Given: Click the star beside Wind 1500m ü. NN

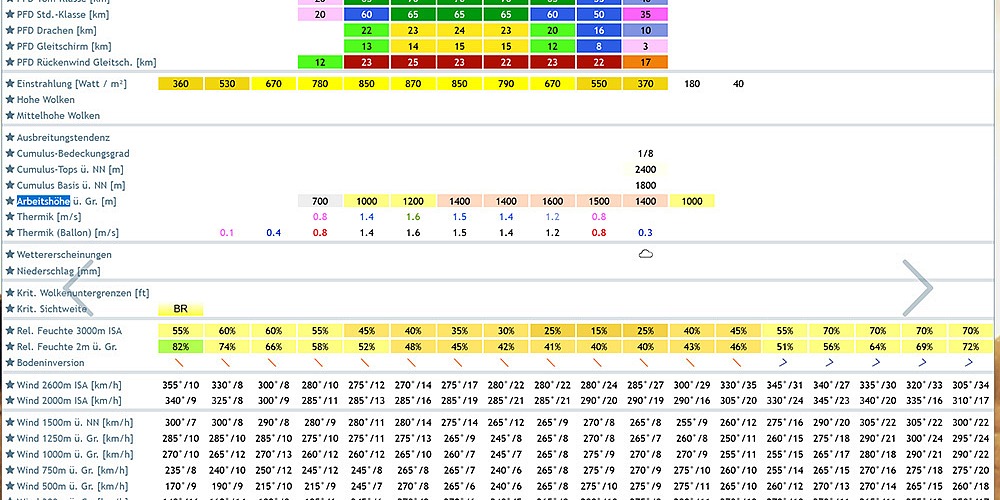Looking at the screenshot, I should click(10, 423).
